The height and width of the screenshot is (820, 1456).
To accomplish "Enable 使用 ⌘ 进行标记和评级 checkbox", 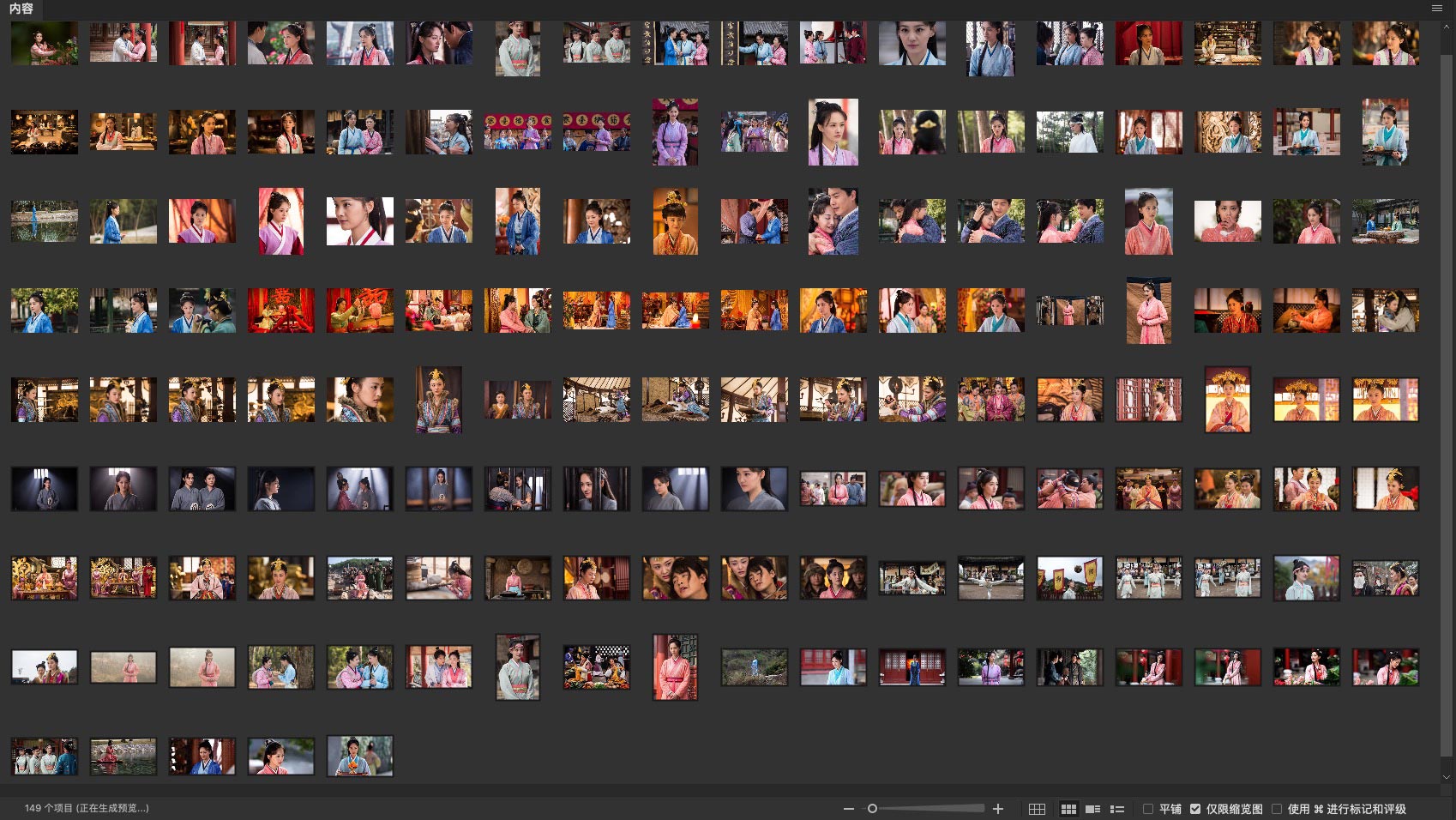I will tap(1277, 809).
